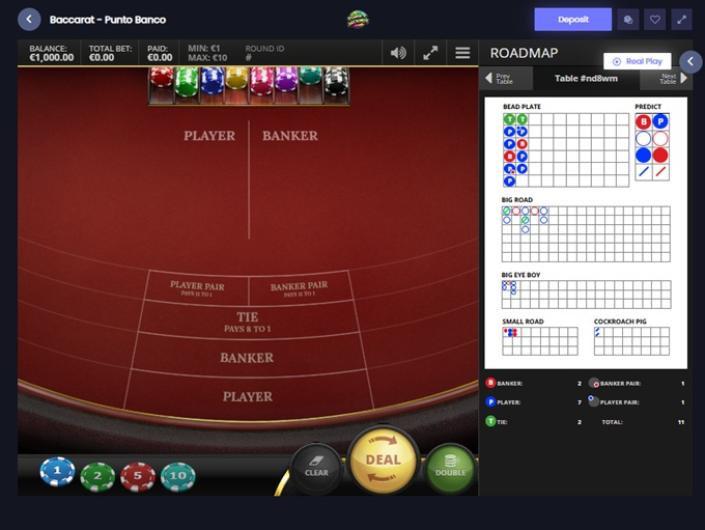
Task: Go to the previous table
Action: tap(500, 79)
